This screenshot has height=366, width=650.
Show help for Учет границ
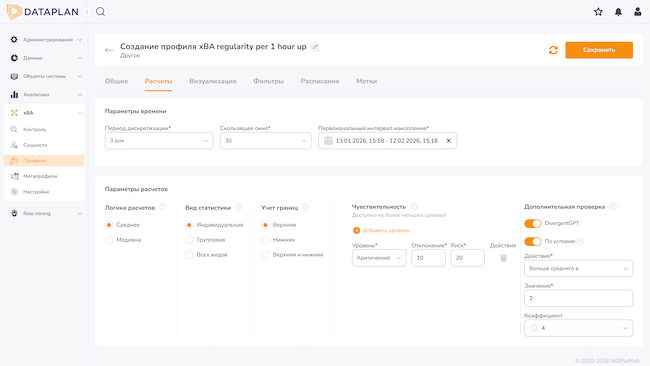coord(306,207)
